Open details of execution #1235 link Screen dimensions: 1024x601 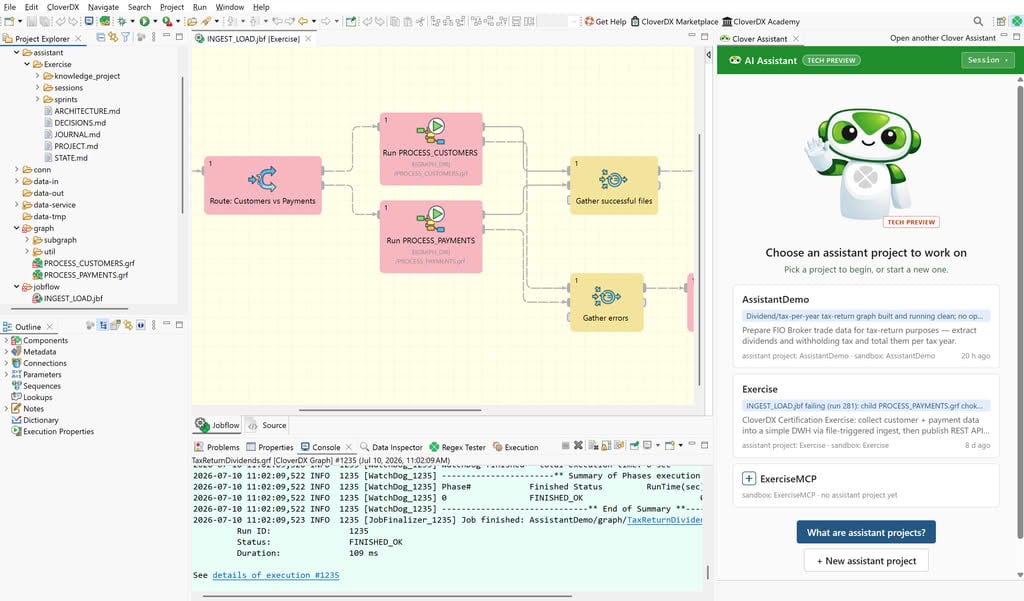[276, 575]
